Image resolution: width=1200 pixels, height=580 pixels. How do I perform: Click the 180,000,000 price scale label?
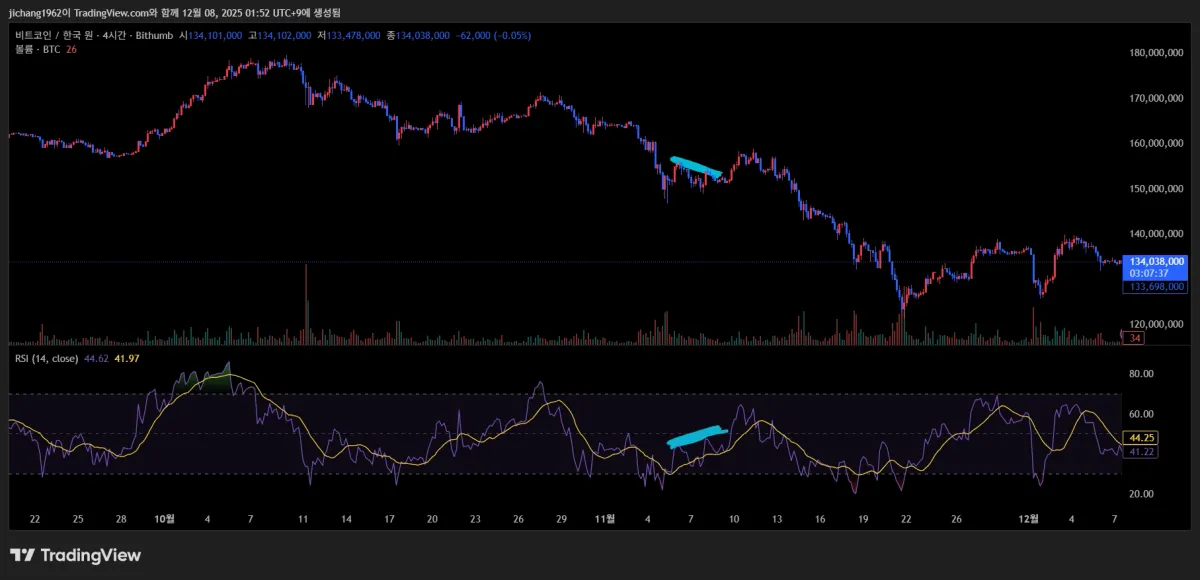[x=1155, y=53]
